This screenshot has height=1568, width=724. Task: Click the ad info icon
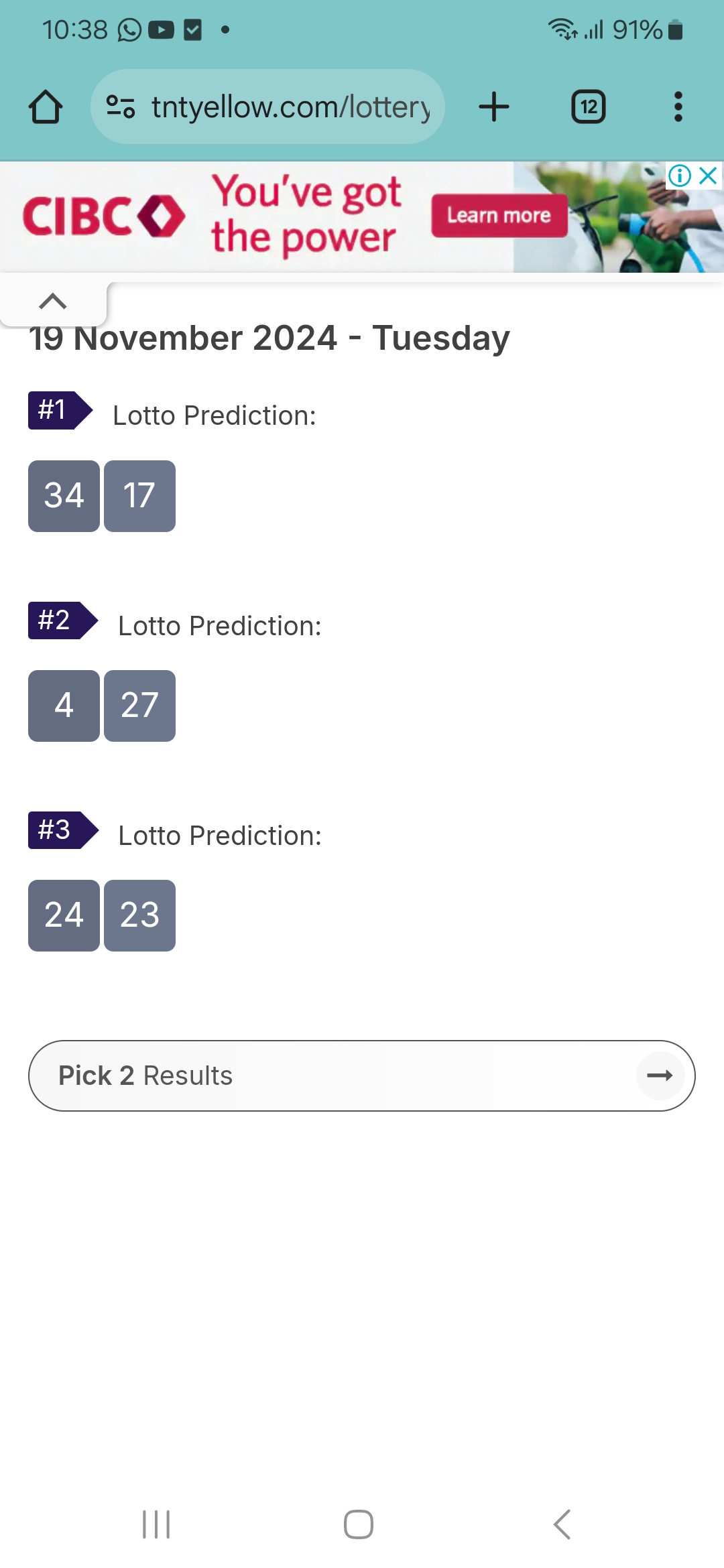[x=679, y=176]
